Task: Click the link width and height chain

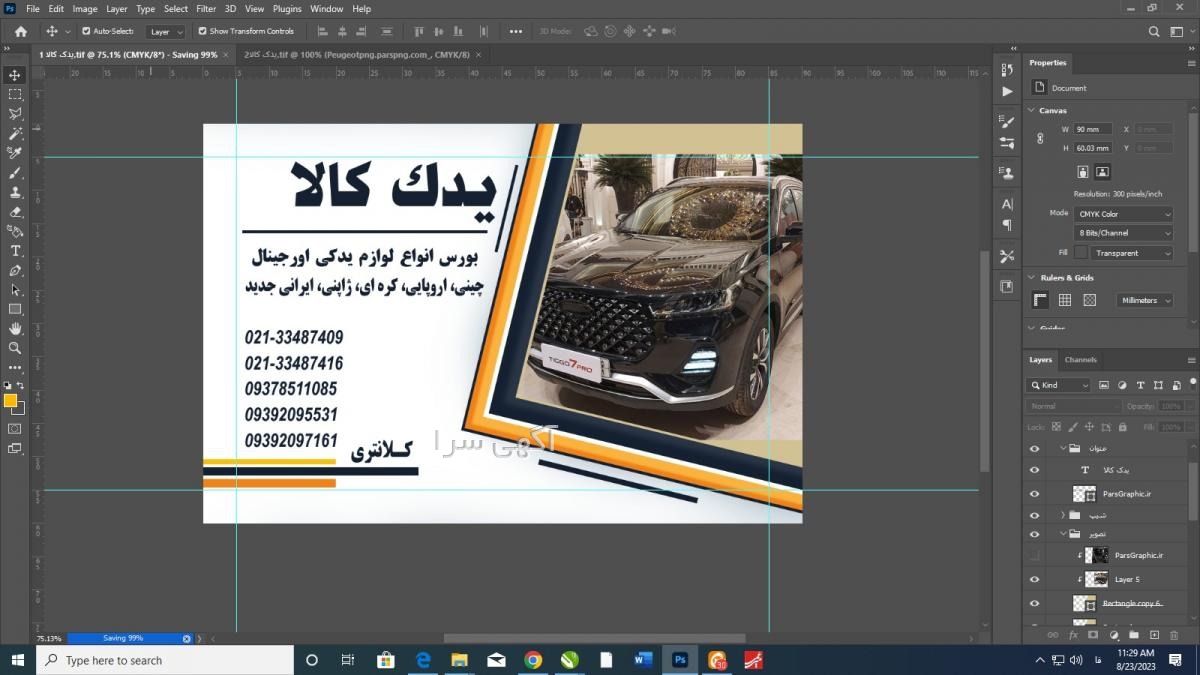Action: (1040, 138)
